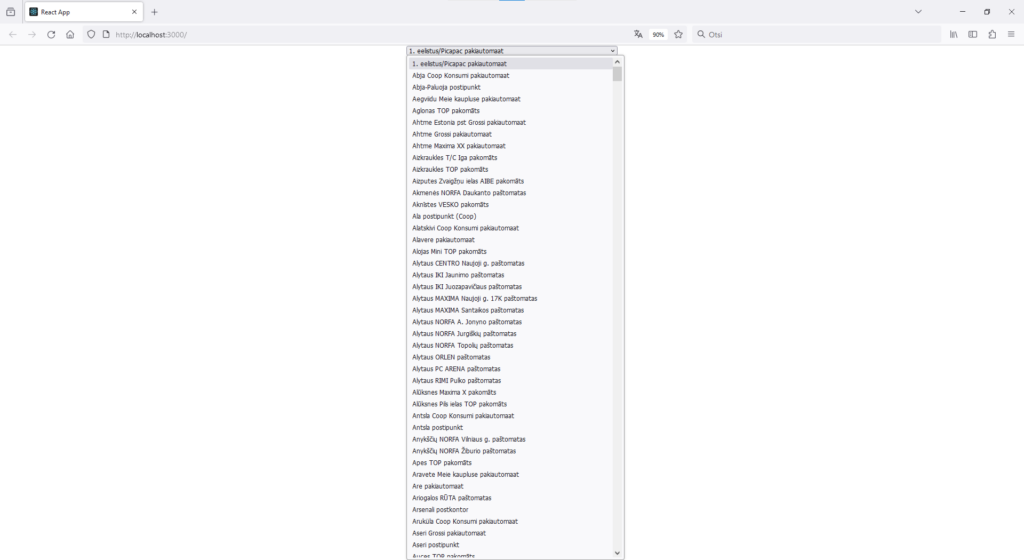Select Alatskivi Coop Konsumi pakiautomaat
The width and height of the screenshot is (1024, 560).
510,228
